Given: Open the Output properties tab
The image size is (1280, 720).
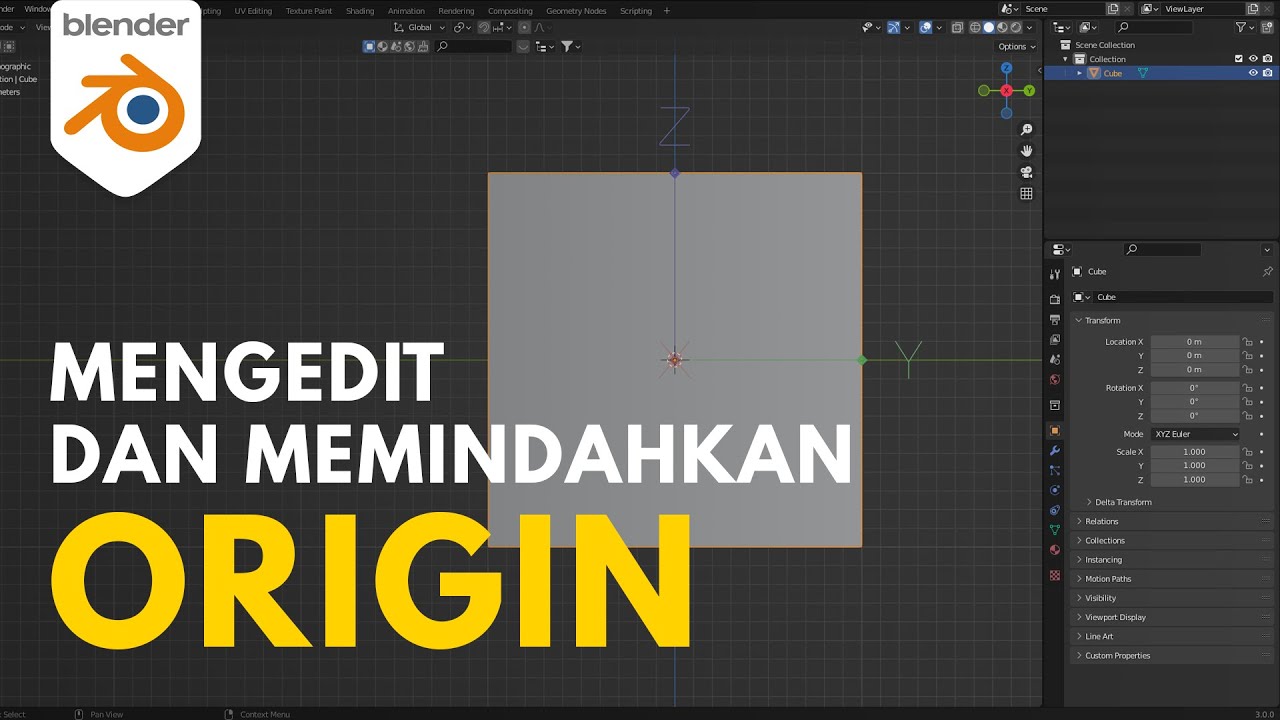Looking at the screenshot, I should click(1054, 319).
